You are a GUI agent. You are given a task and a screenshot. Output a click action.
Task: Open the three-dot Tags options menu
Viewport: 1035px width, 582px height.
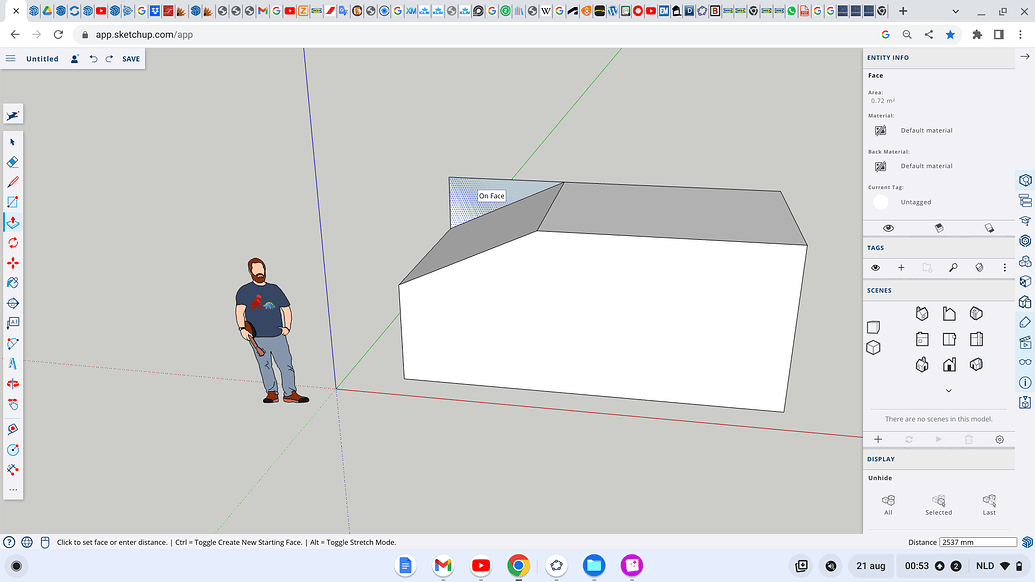tap(1005, 268)
